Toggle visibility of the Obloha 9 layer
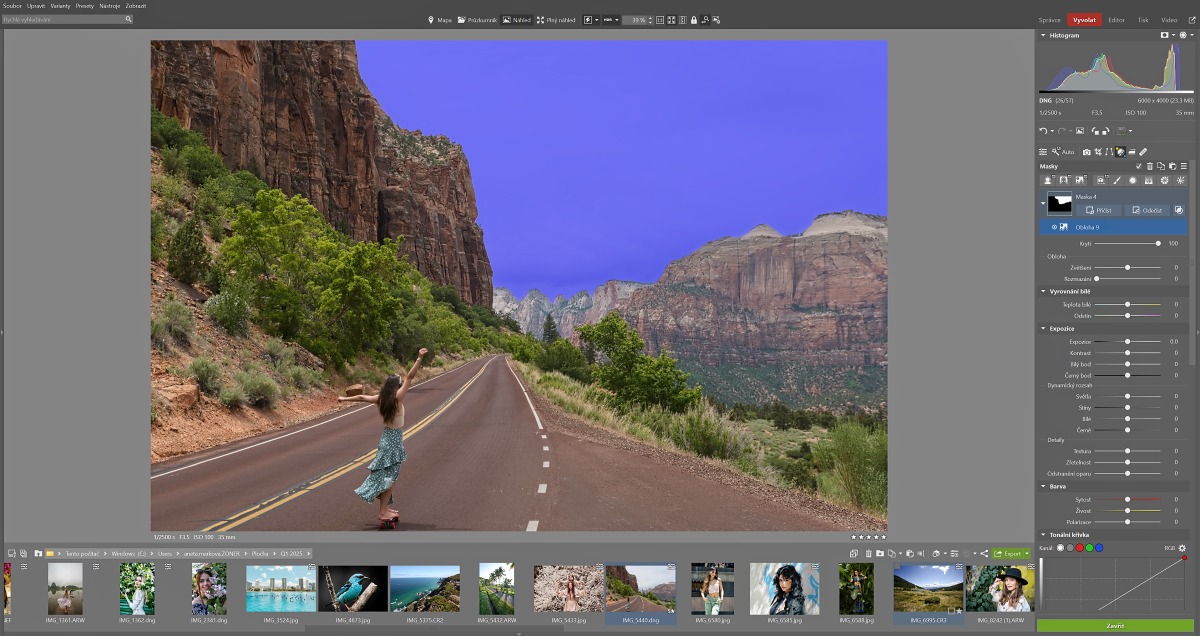 pos(1054,227)
